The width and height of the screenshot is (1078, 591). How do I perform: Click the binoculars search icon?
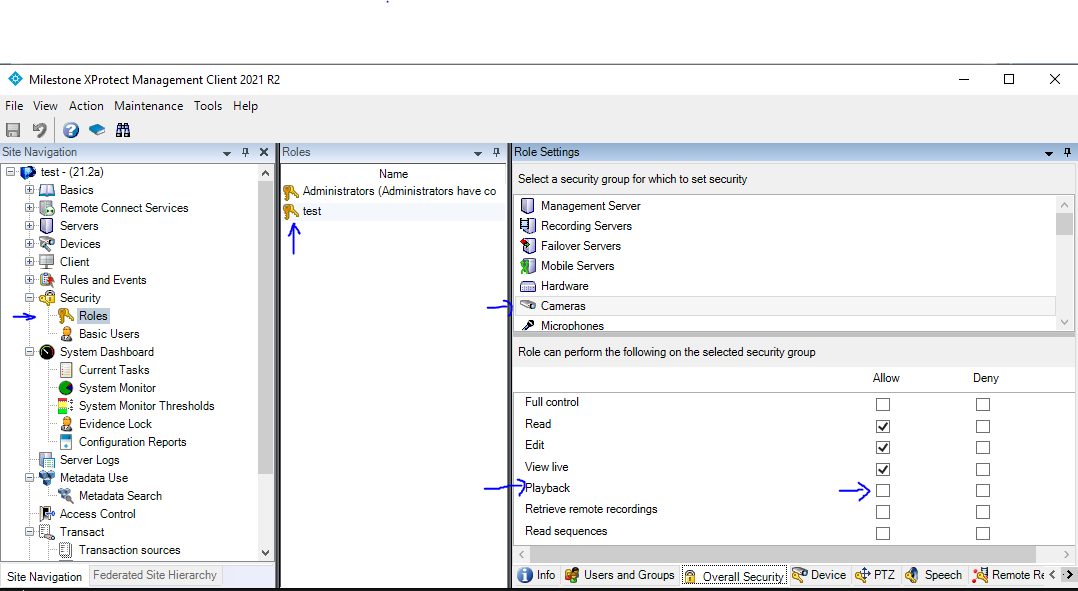coord(123,130)
